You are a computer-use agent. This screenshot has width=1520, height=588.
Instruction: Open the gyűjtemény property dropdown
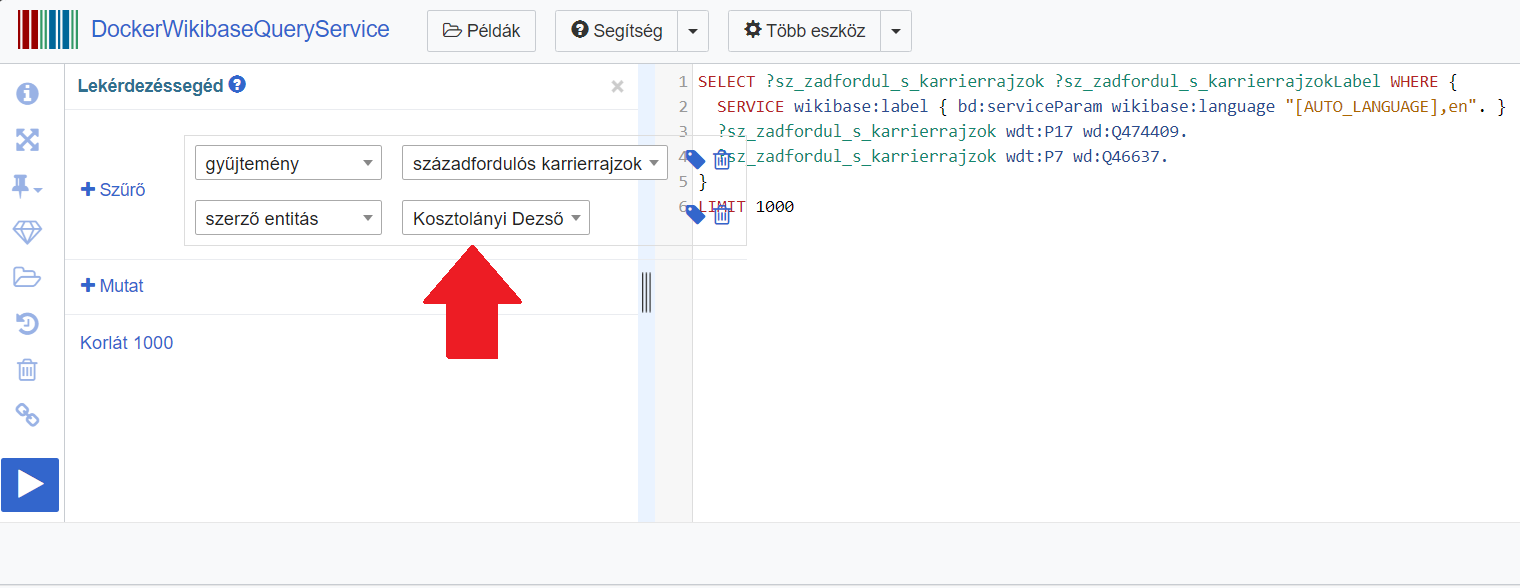coord(288,164)
